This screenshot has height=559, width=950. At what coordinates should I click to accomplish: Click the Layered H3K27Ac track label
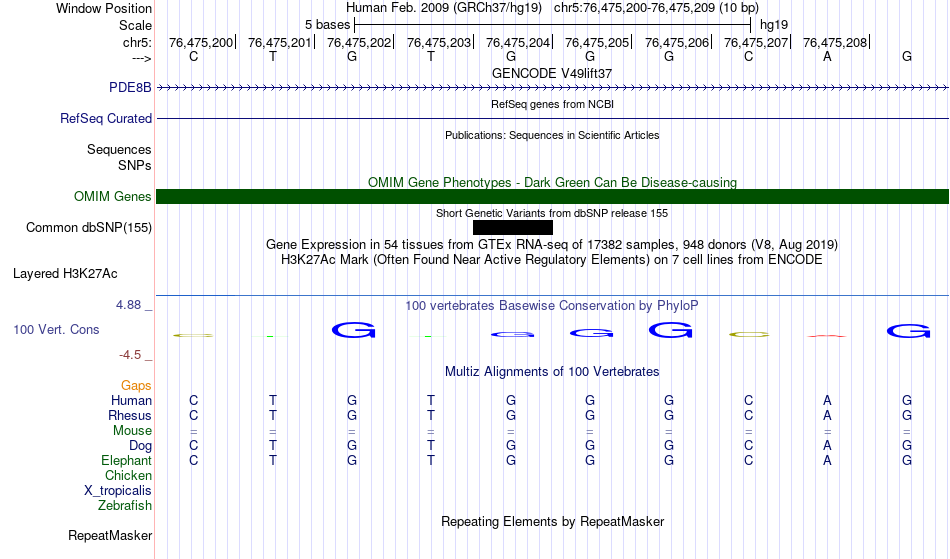click(65, 273)
